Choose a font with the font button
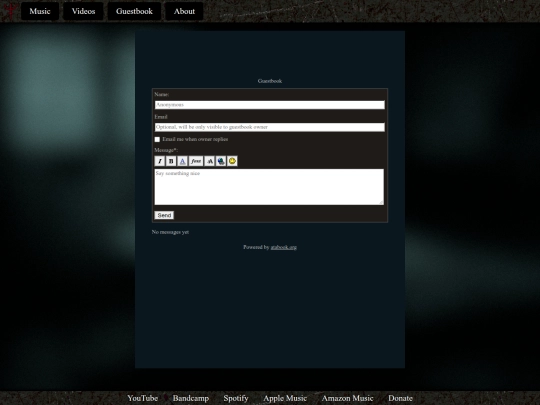 point(196,161)
